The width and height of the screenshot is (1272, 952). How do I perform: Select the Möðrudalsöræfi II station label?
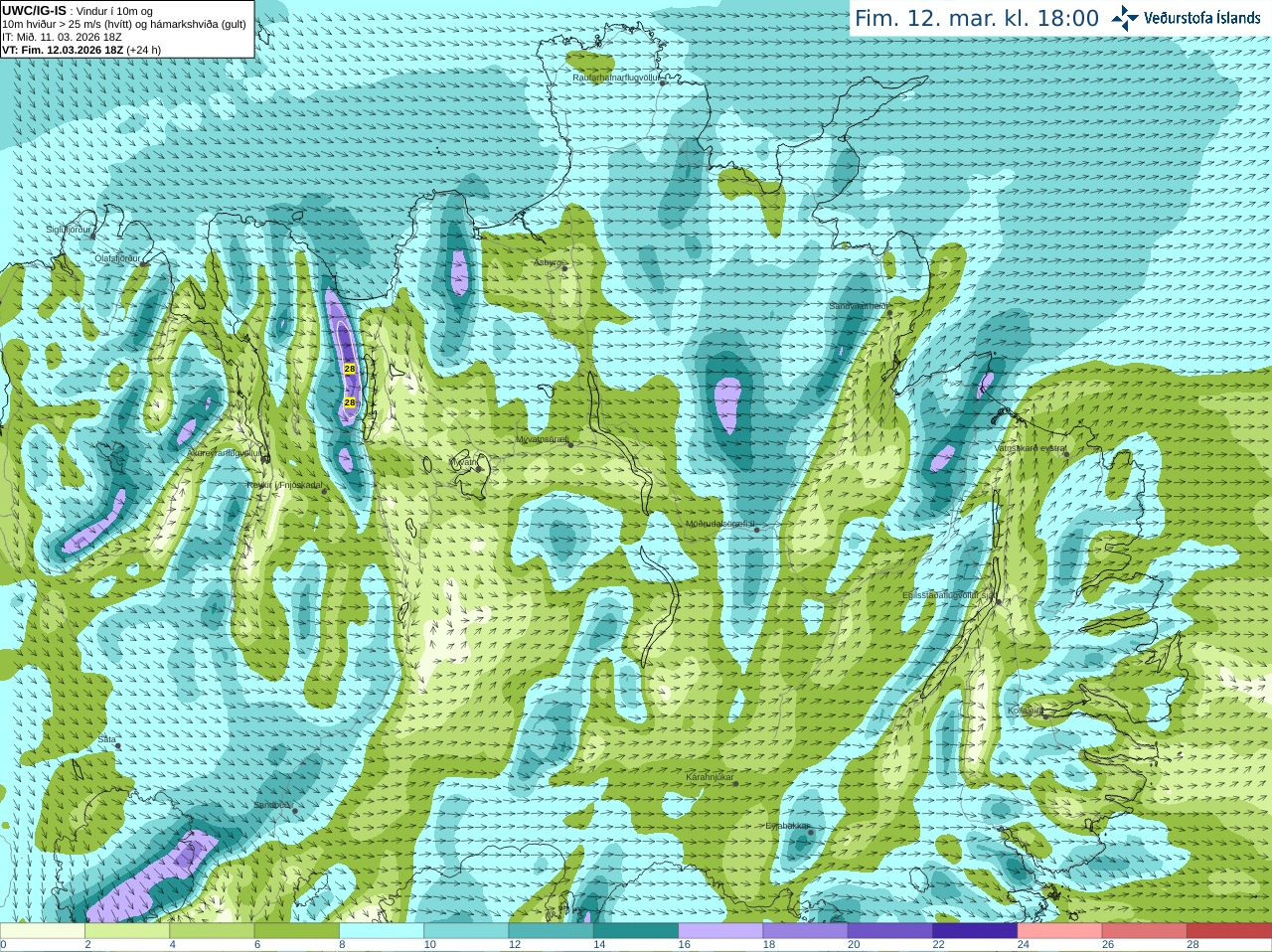720,524
